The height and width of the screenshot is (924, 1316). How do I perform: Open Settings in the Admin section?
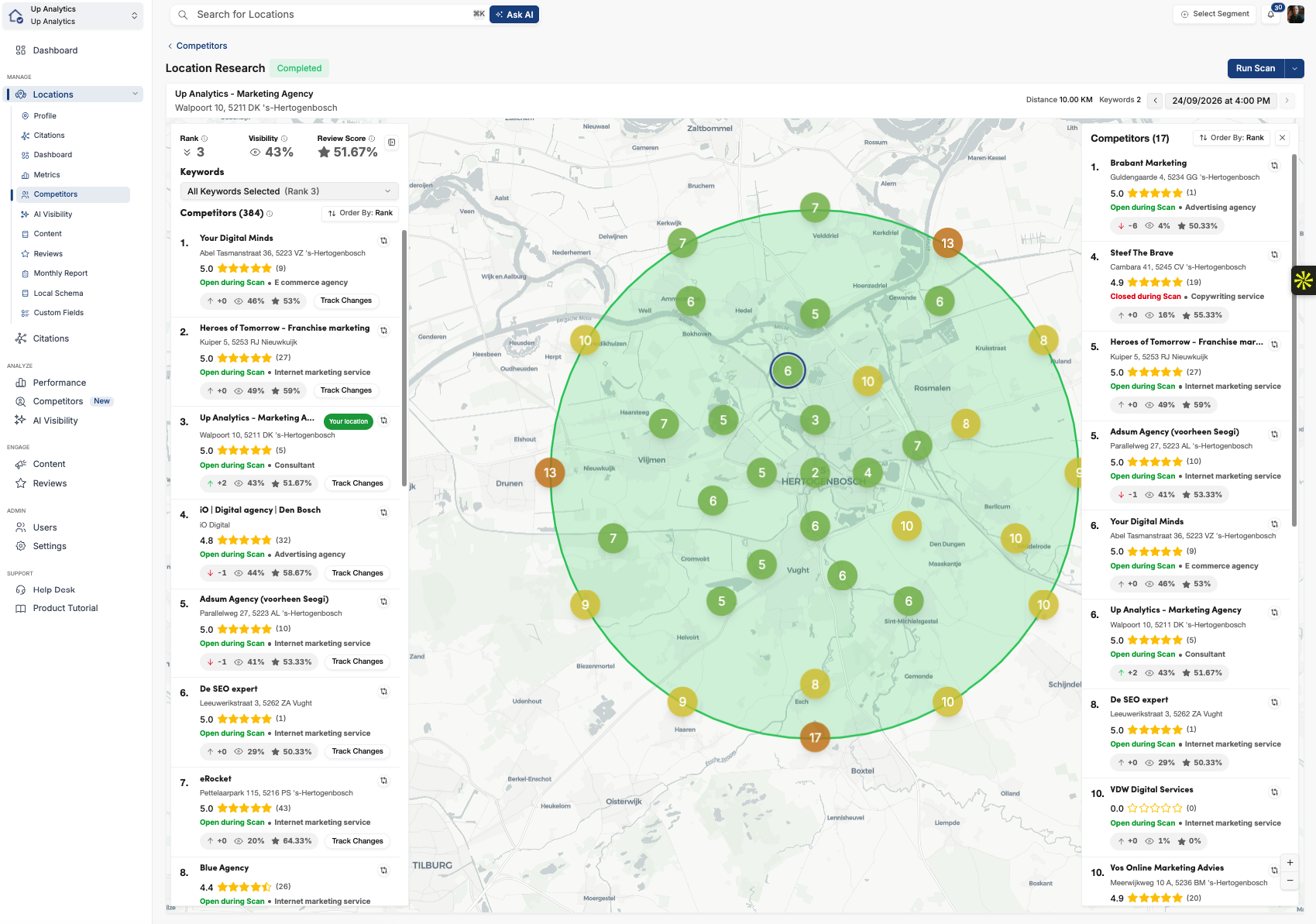(50, 547)
